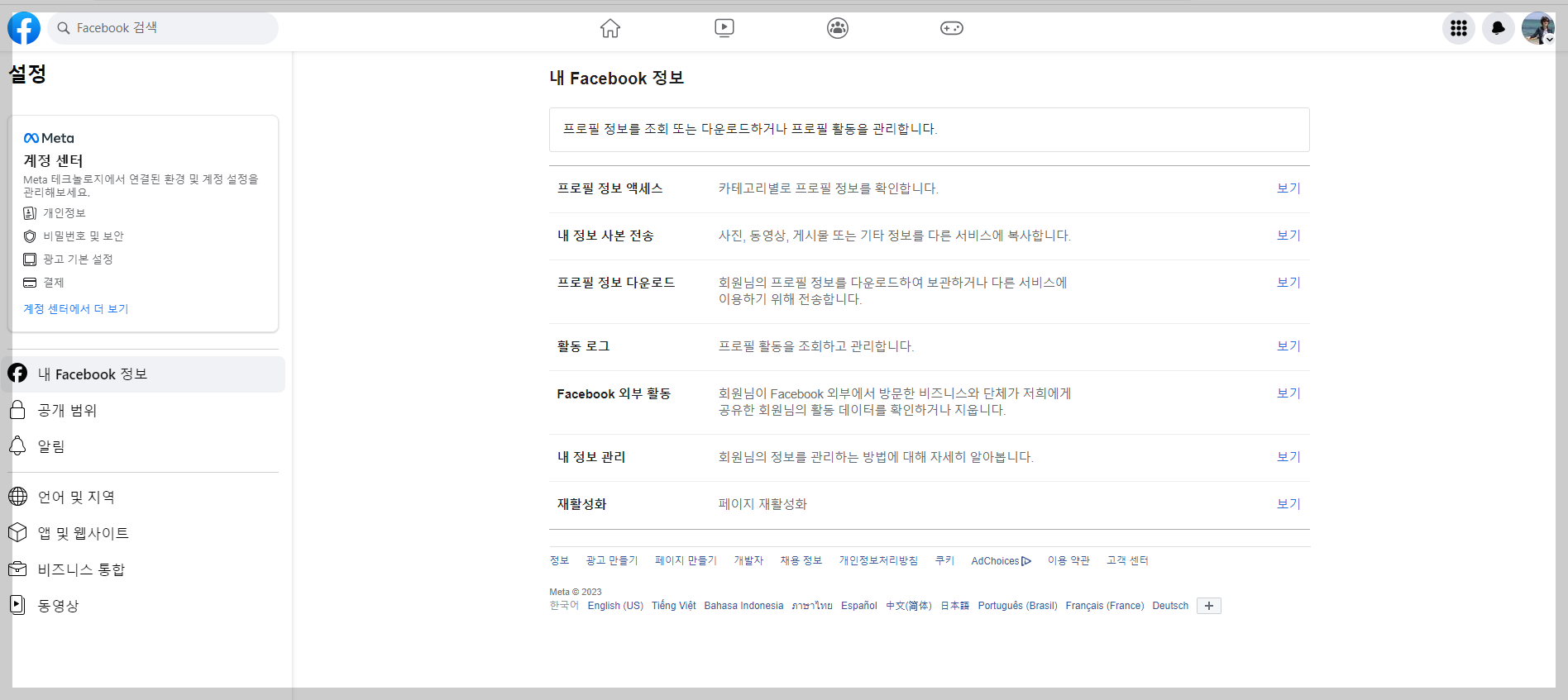The image size is (1568, 700).
Task: Open the profile picture account menu
Action: click(x=1538, y=28)
